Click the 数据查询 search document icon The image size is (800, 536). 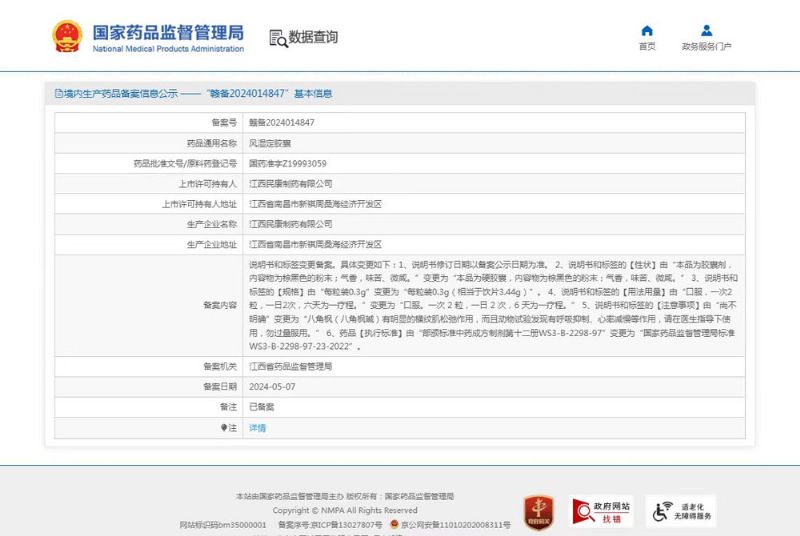(x=277, y=38)
